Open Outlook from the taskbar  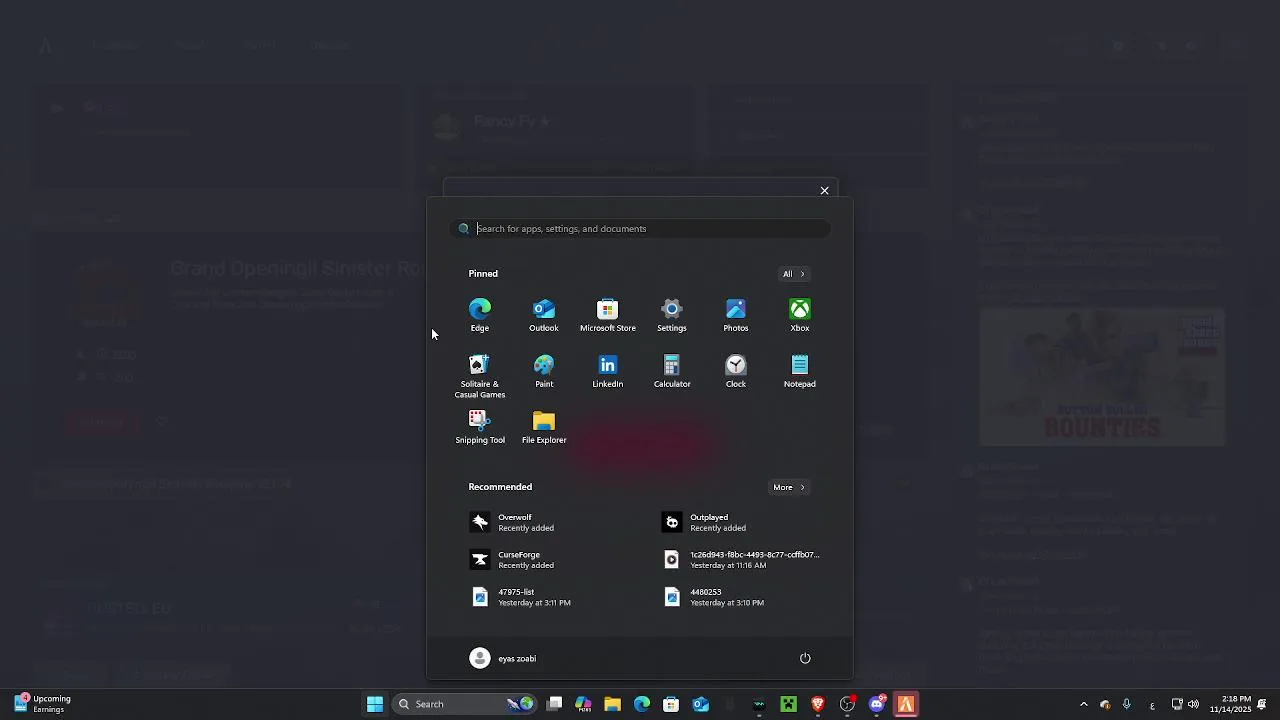click(701, 704)
